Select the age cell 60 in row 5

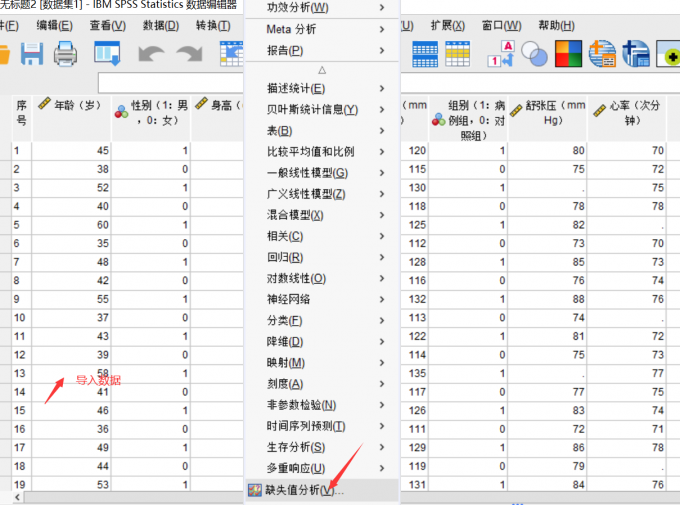[x=71, y=225]
